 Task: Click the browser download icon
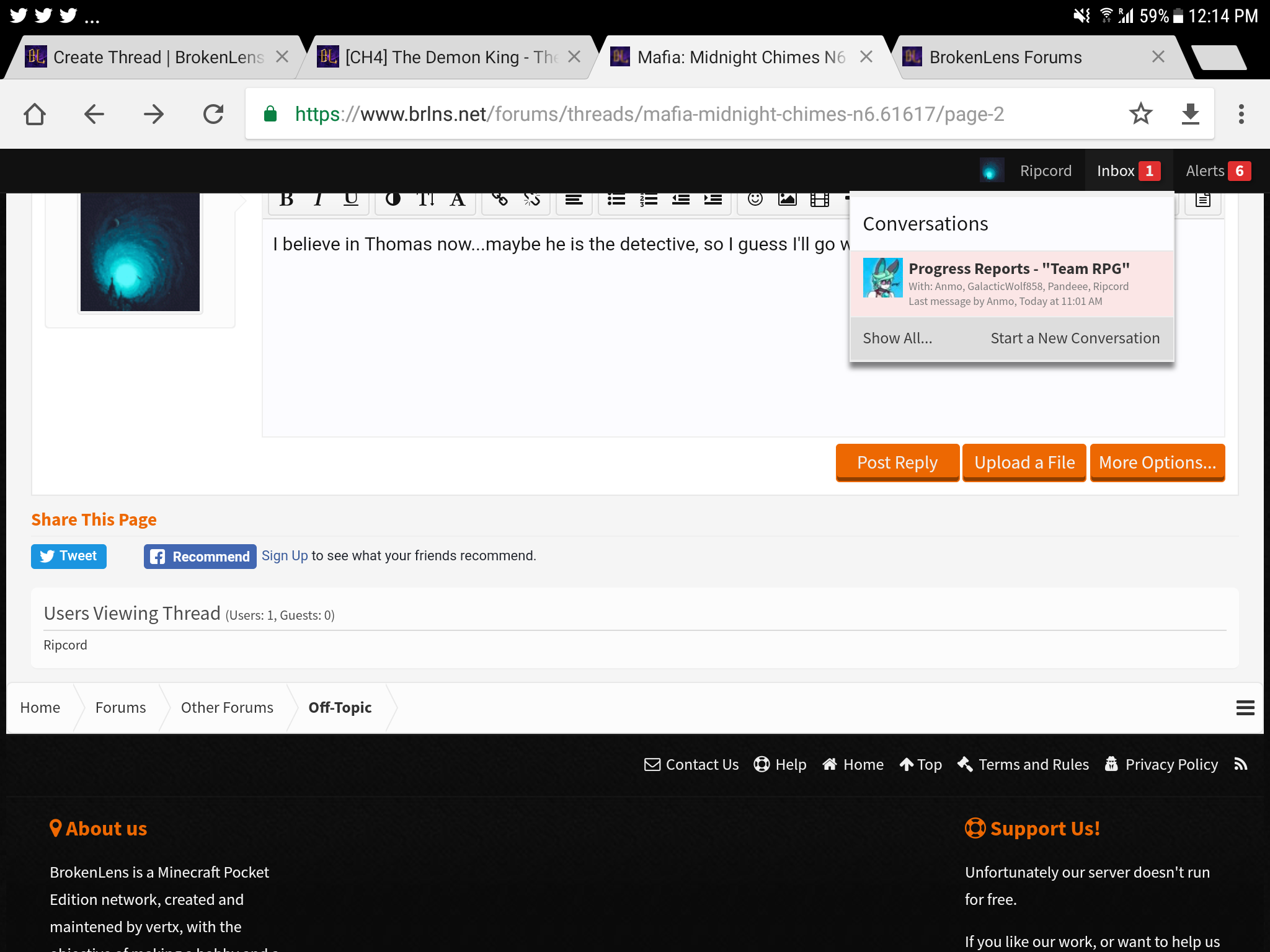[1191, 114]
